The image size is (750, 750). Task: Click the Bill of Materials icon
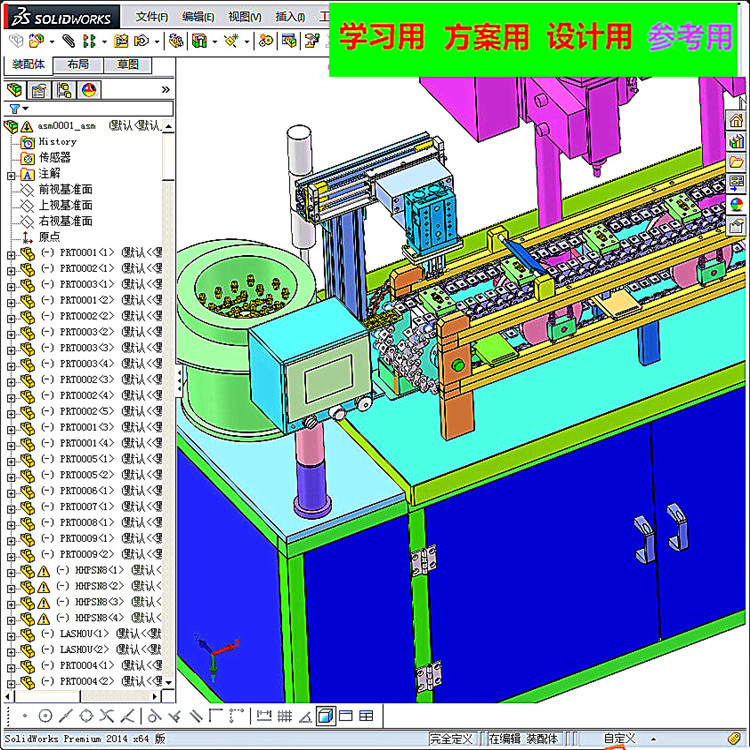pyautogui.click(x=289, y=41)
